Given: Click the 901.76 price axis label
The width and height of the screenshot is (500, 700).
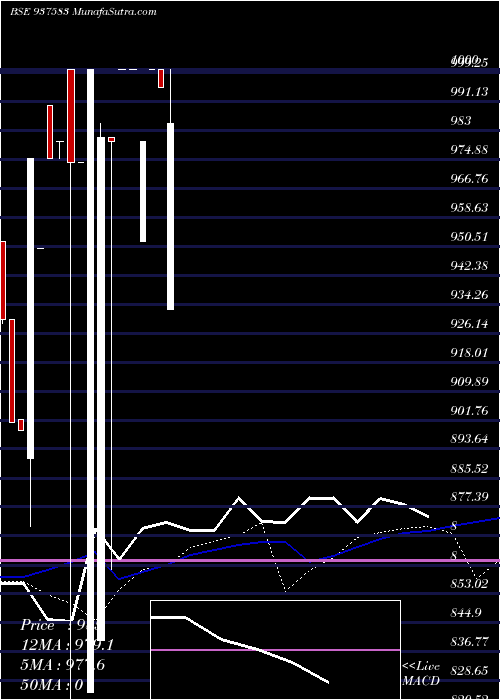Looking at the screenshot, I should [x=469, y=411].
